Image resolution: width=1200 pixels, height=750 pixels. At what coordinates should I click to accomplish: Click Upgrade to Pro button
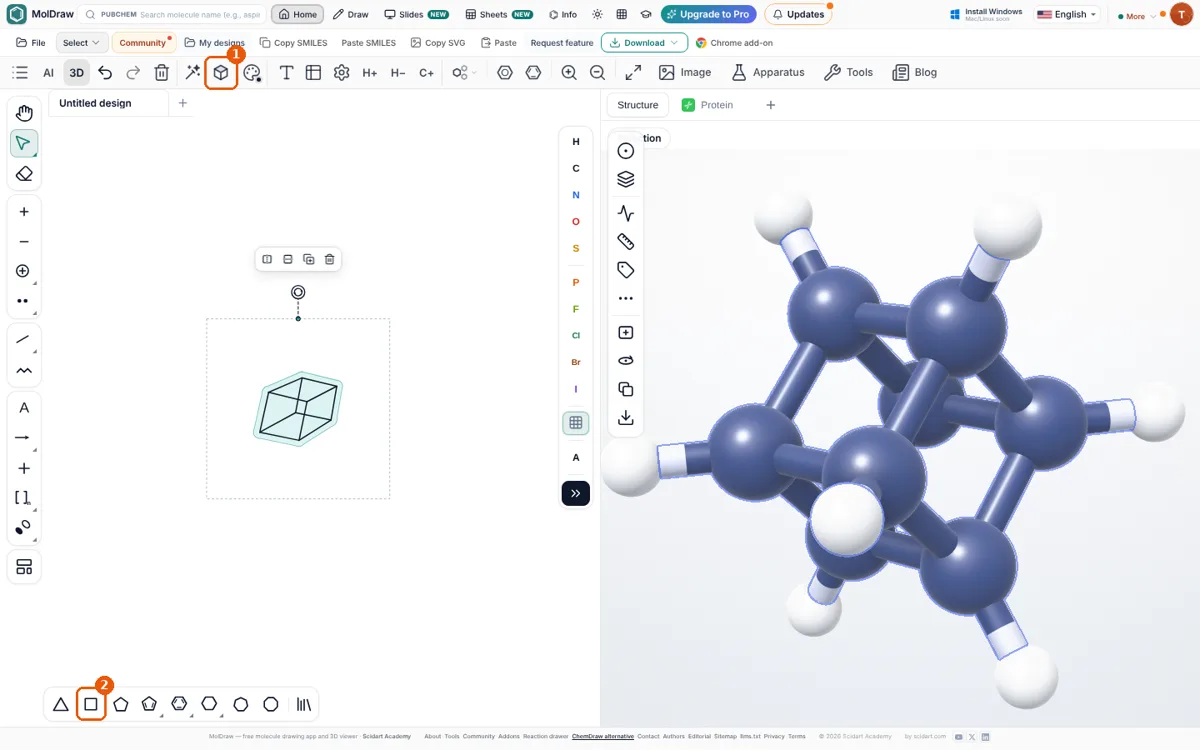coord(708,15)
